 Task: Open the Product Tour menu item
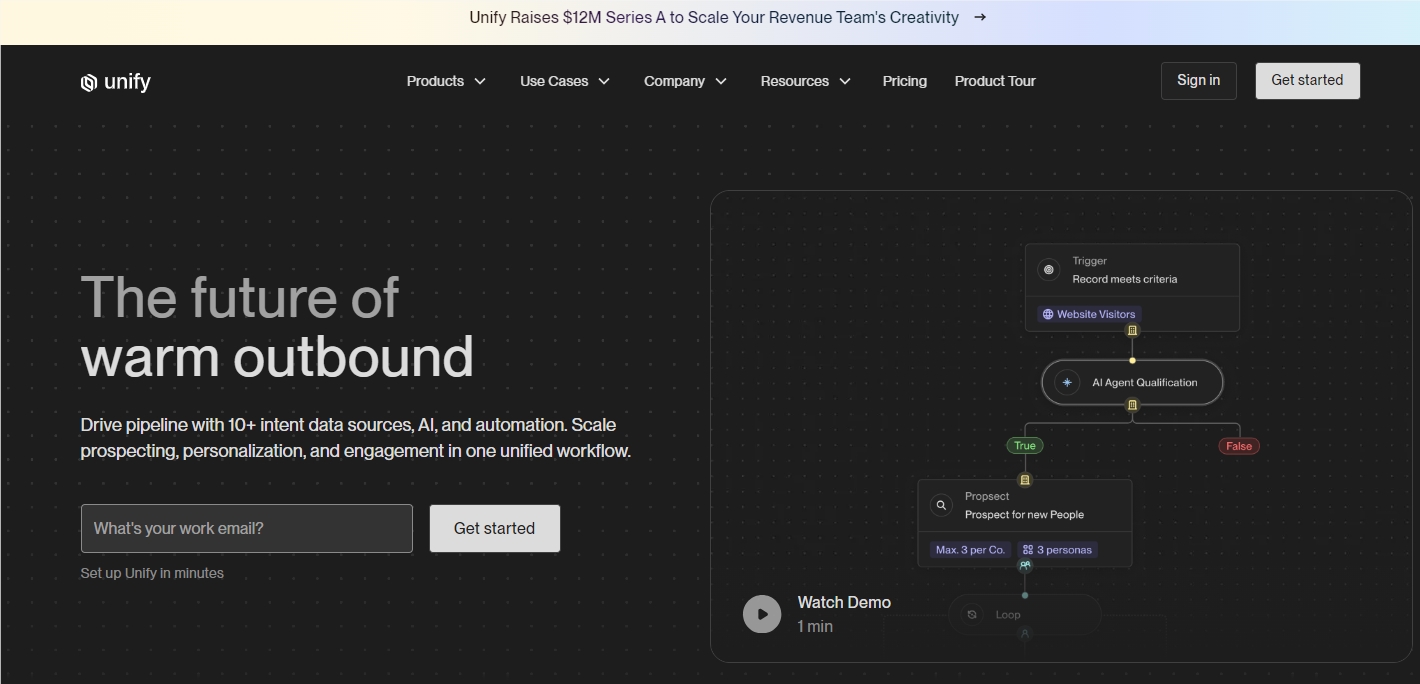[995, 81]
